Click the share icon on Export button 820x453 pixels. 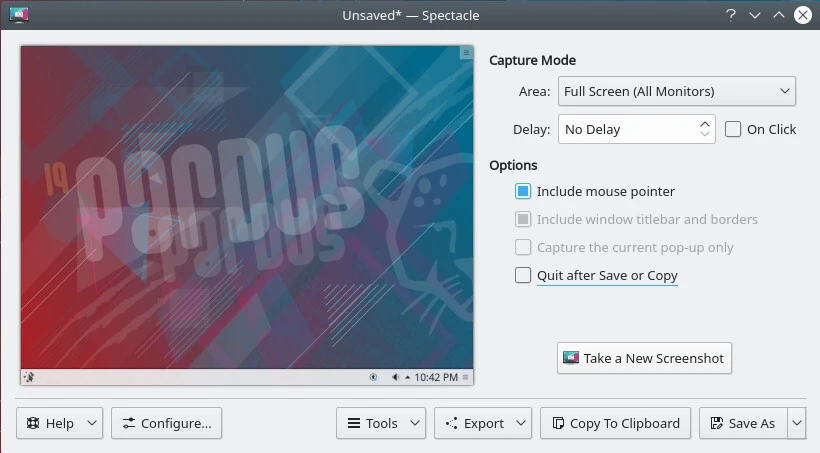[x=451, y=423]
